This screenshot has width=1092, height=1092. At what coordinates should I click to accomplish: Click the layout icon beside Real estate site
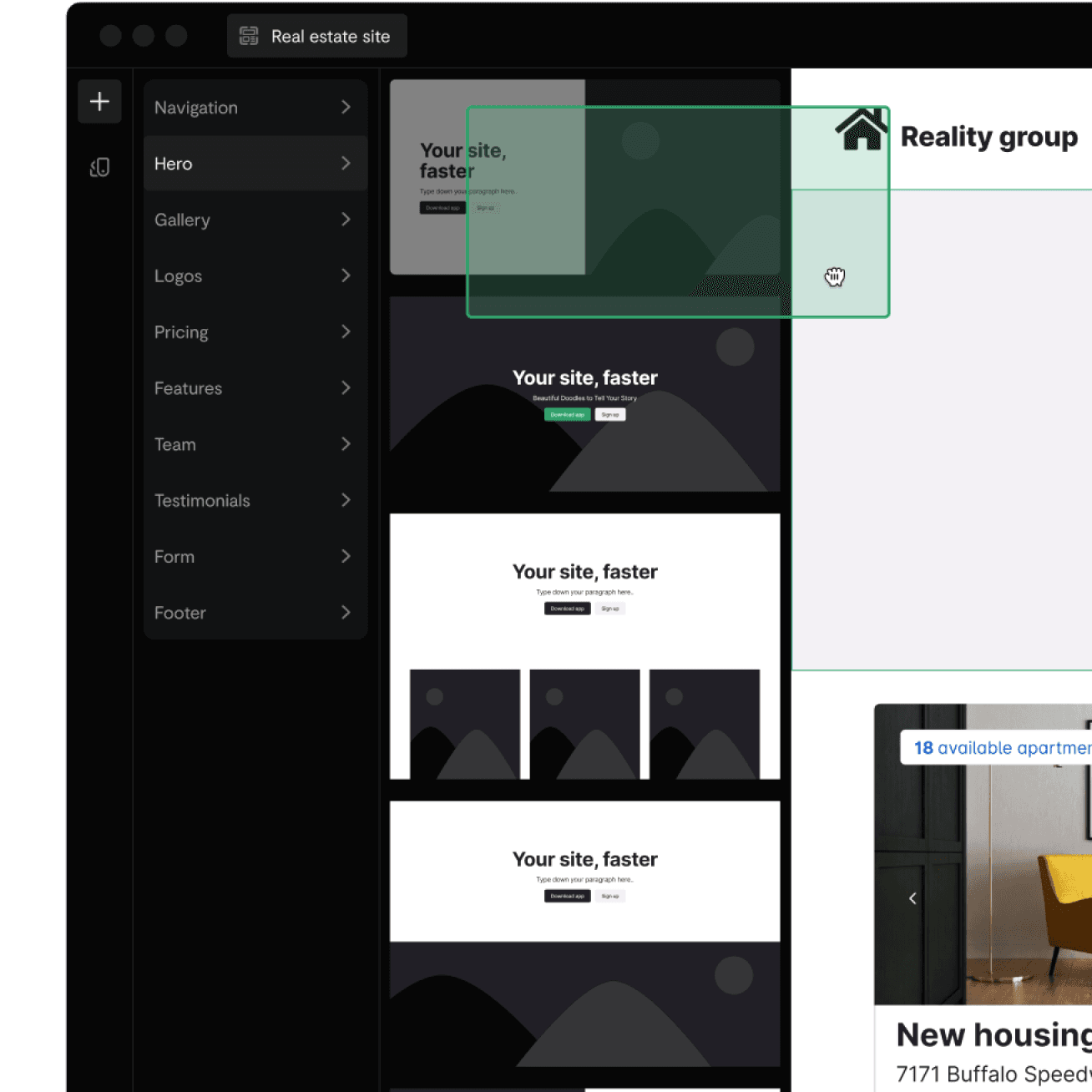(249, 36)
